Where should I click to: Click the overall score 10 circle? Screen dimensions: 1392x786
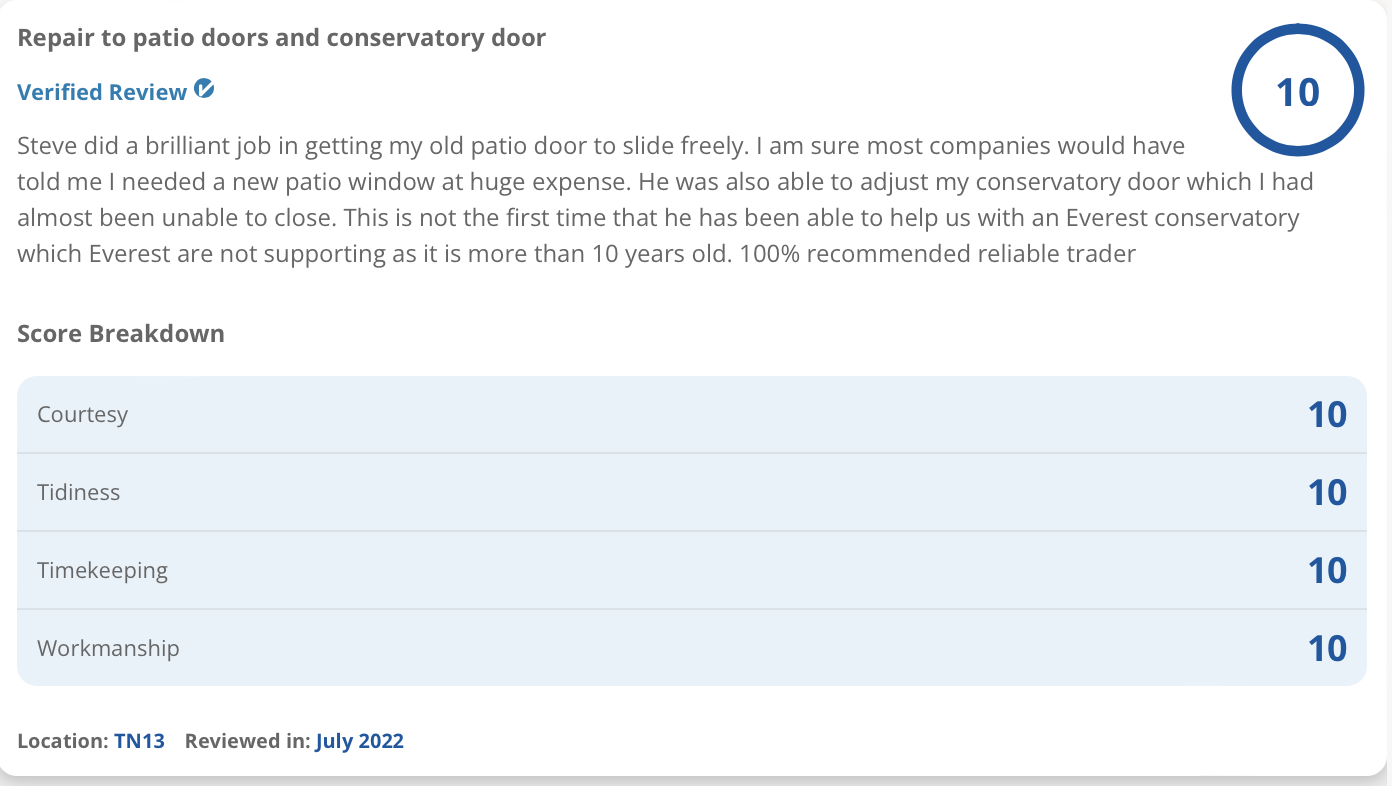[1298, 92]
